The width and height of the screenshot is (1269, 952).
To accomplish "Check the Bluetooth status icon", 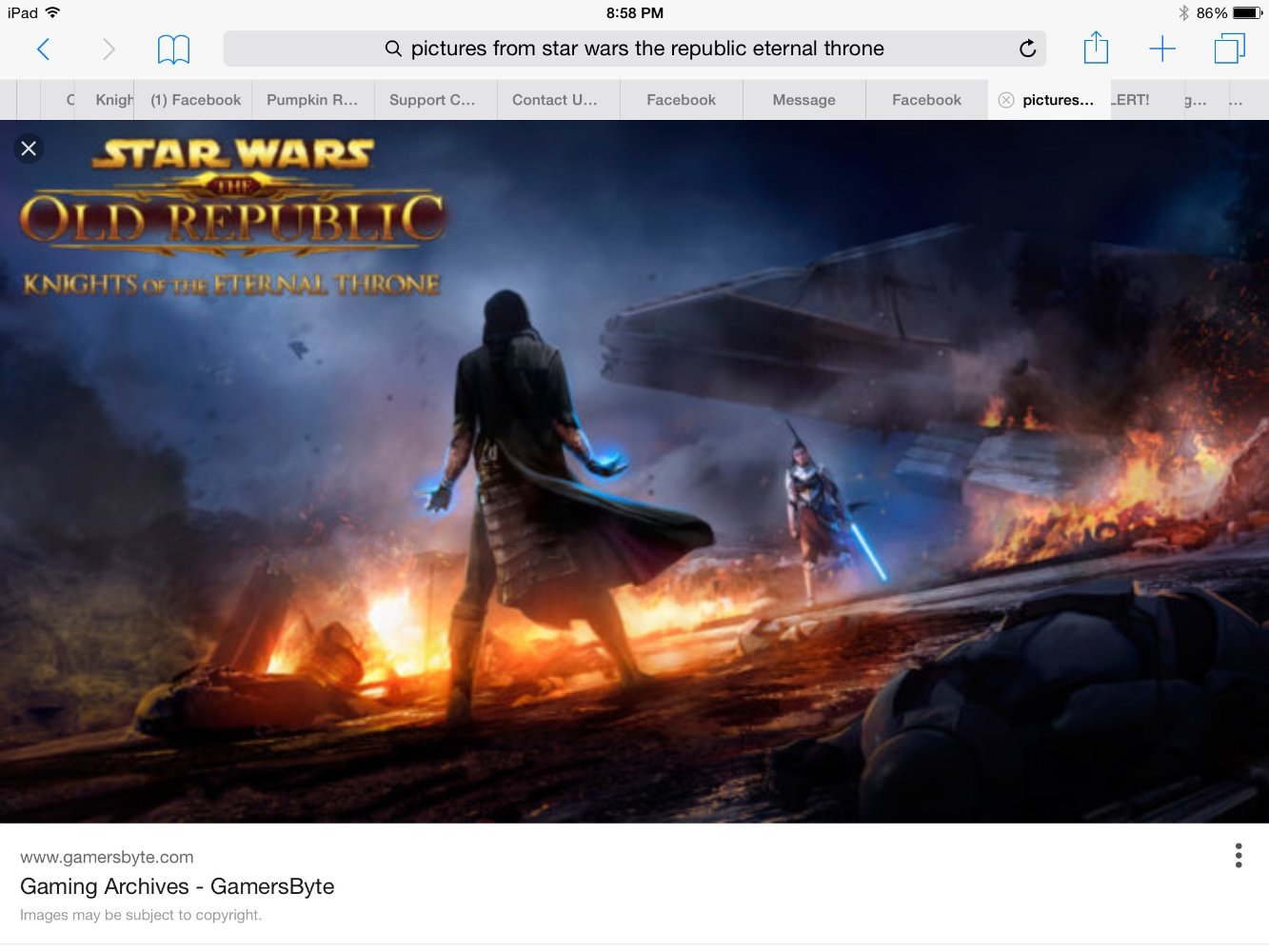I will point(1183,12).
